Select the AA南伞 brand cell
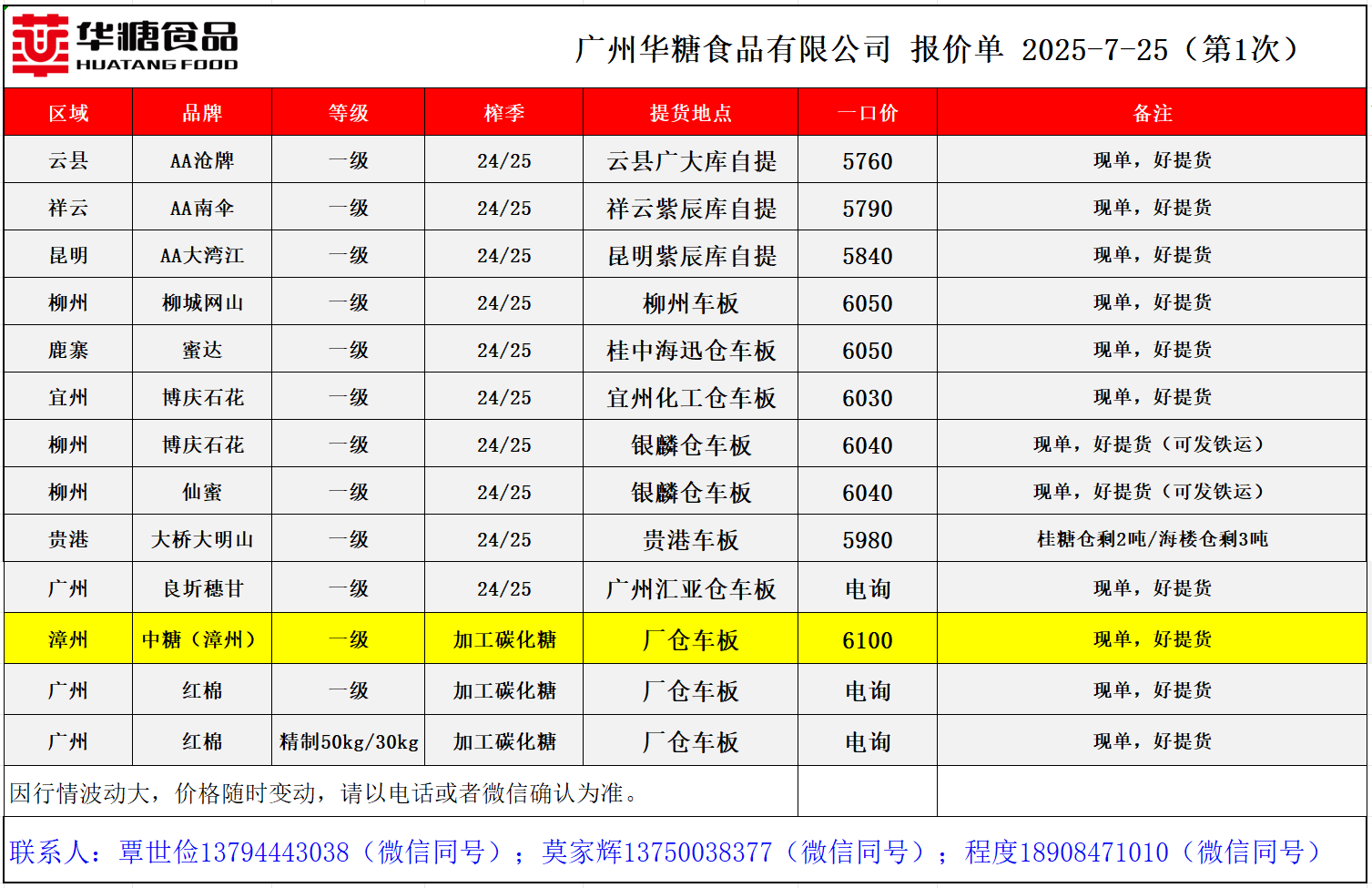The image size is (1372, 888). (x=202, y=209)
